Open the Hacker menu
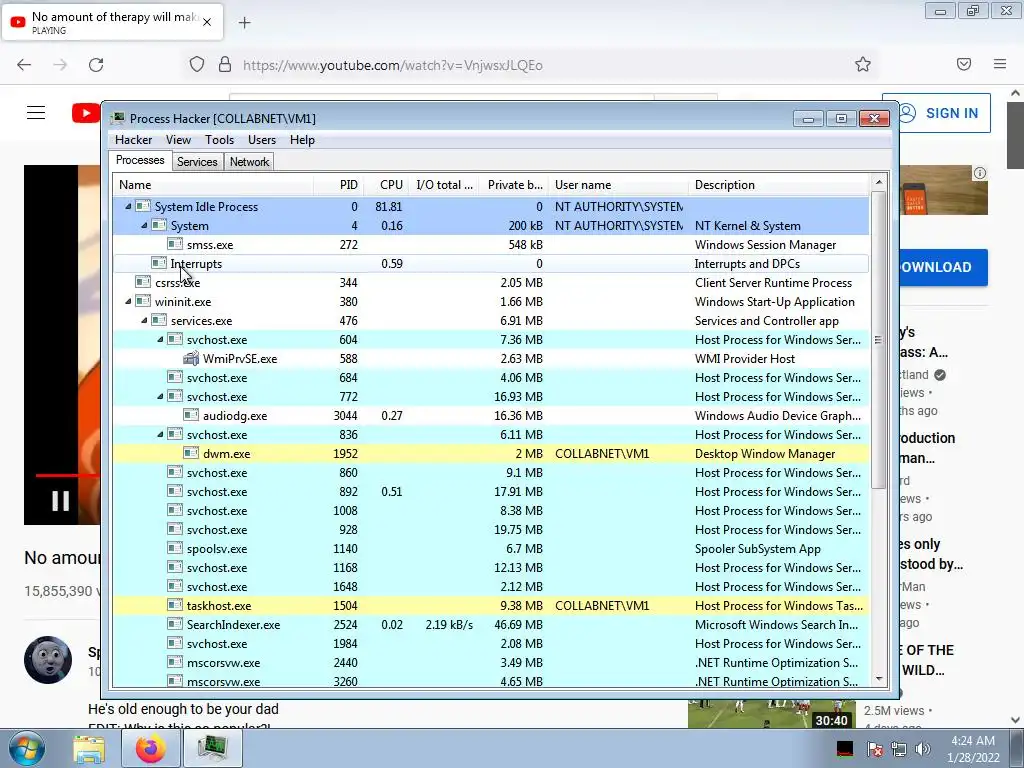This screenshot has height=768, width=1024. tap(133, 140)
